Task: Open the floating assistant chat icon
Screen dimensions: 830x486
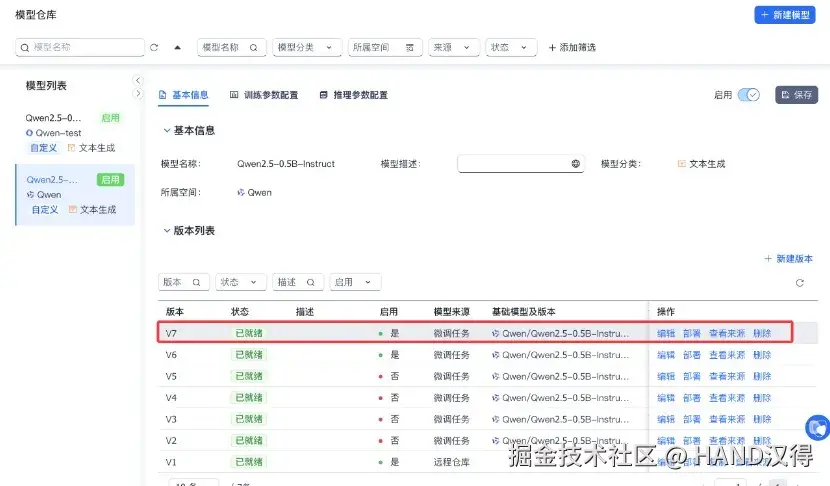Action: [817, 428]
